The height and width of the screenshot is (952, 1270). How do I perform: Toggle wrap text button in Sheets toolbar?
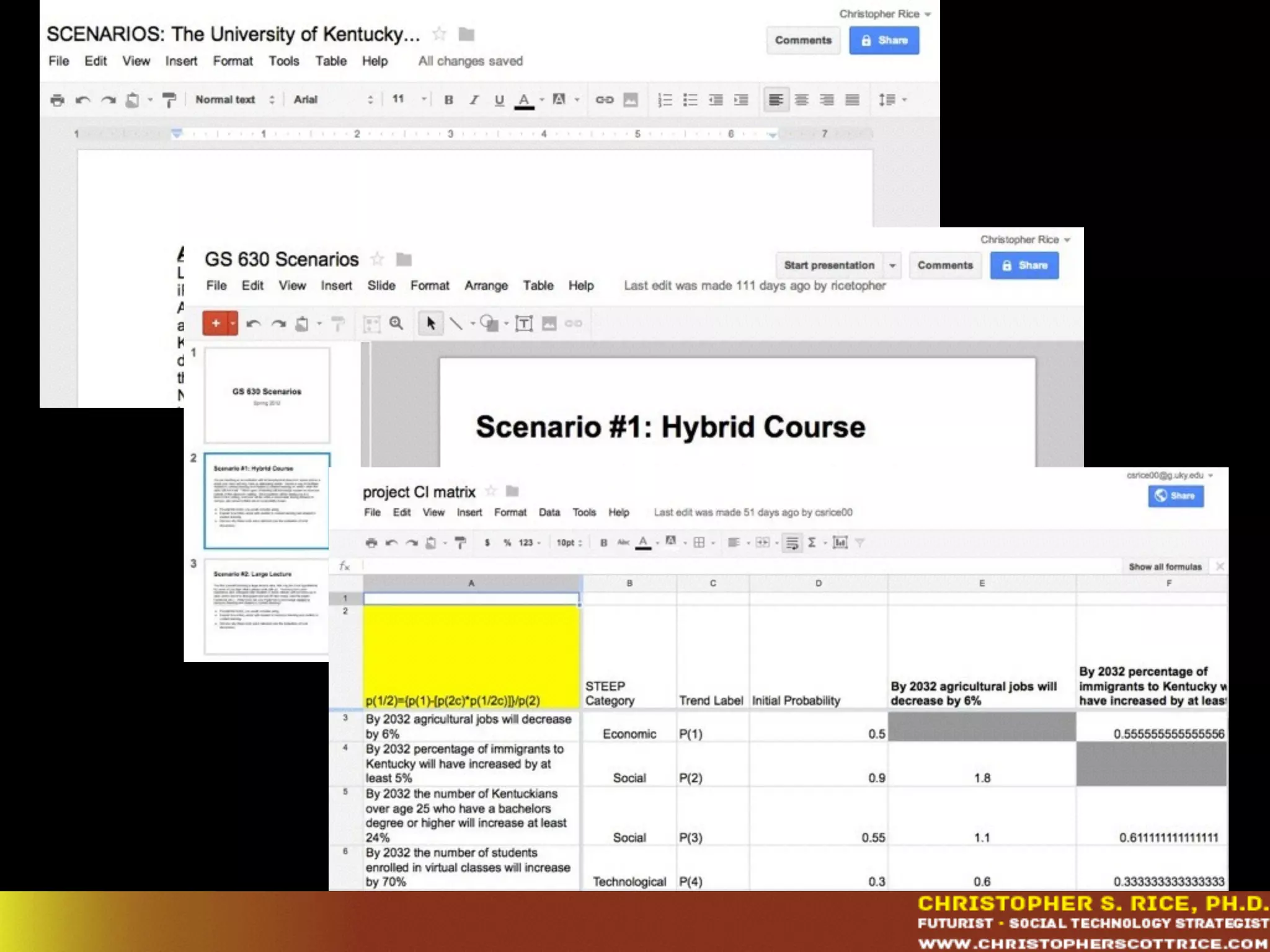click(x=792, y=543)
